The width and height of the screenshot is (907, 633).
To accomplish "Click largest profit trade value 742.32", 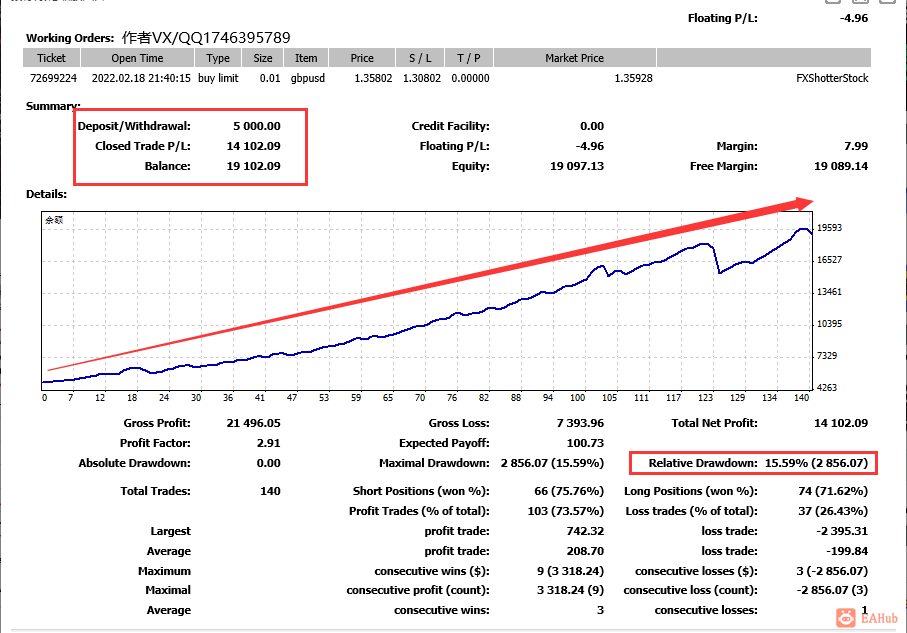I will click(x=585, y=531).
